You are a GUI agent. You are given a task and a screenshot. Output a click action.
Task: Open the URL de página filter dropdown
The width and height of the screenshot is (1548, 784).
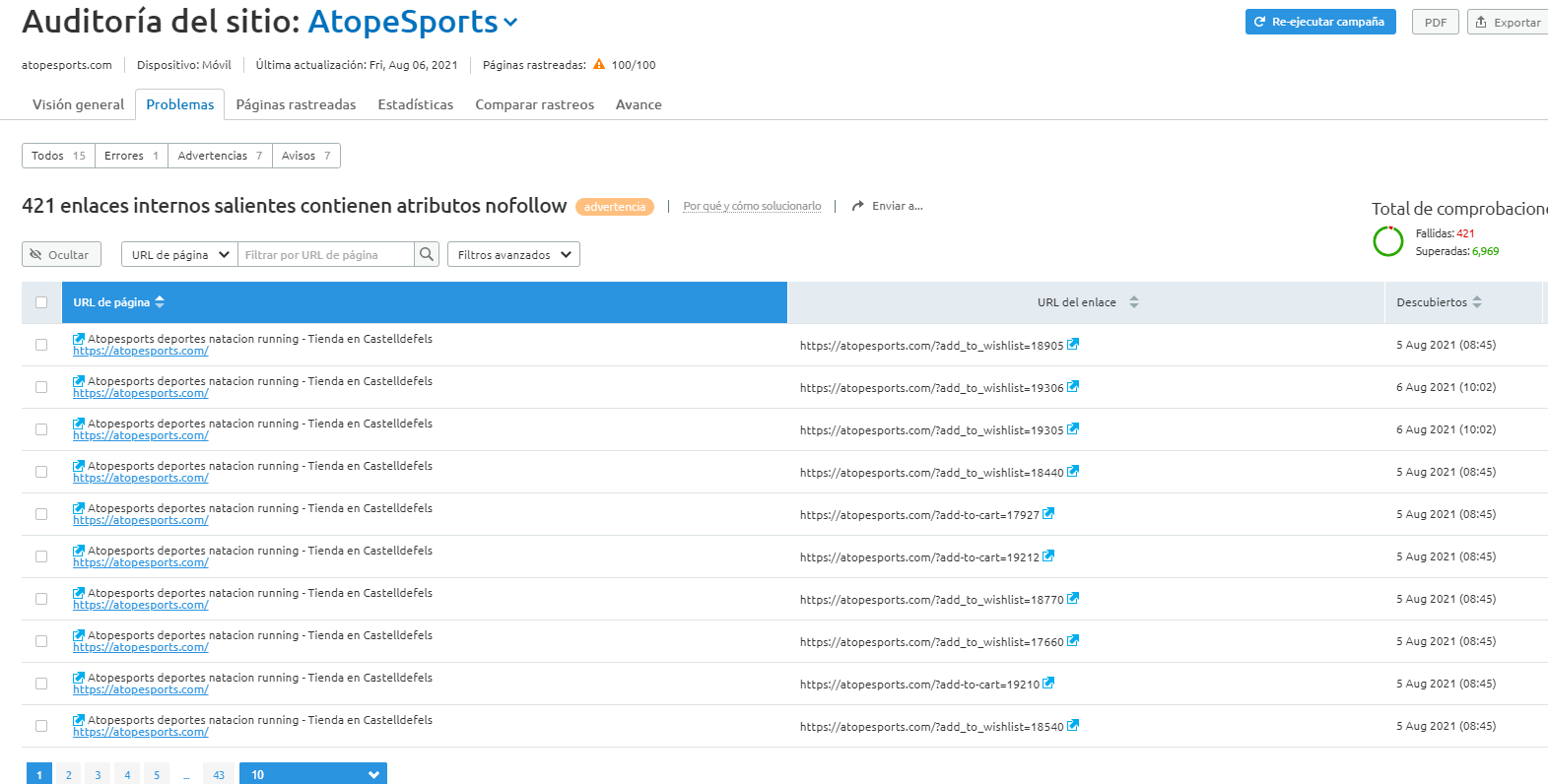179,254
